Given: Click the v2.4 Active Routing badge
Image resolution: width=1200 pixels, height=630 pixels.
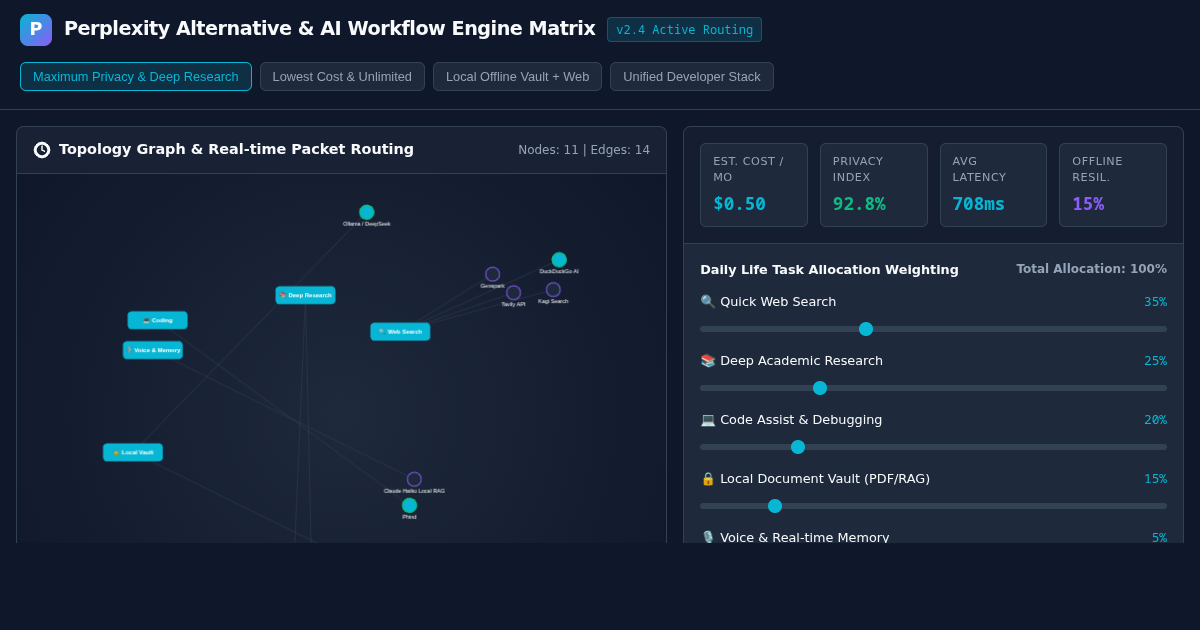Looking at the screenshot, I should (x=684, y=30).
